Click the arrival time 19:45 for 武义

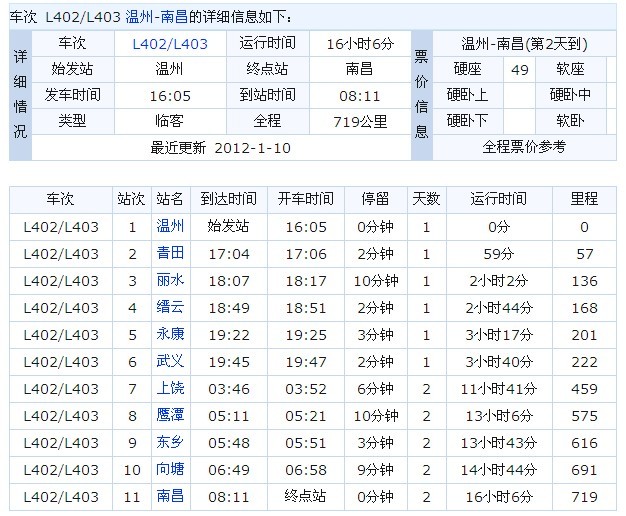(229, 362)
